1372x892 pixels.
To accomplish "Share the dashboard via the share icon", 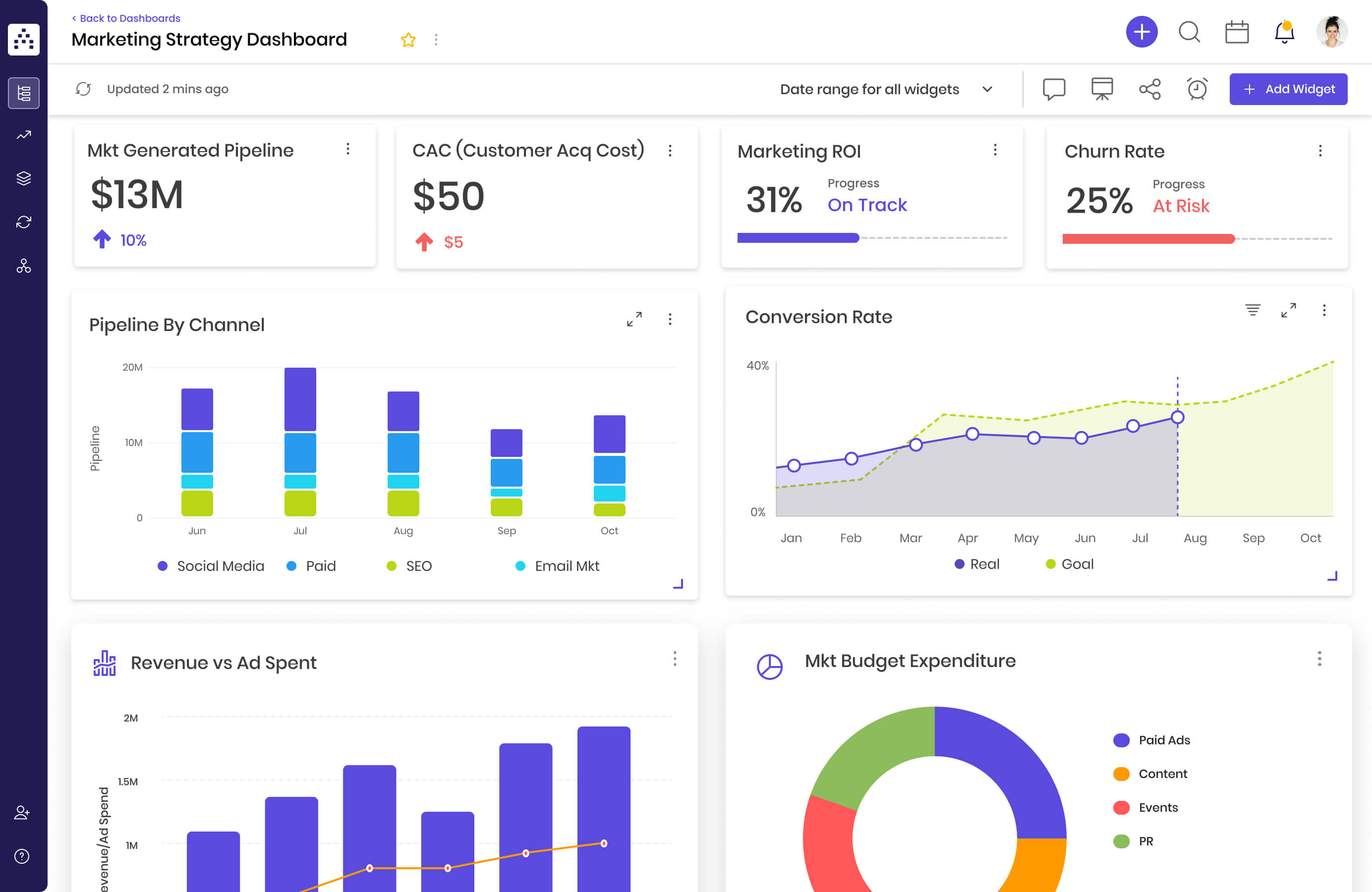I will 1149,89.
